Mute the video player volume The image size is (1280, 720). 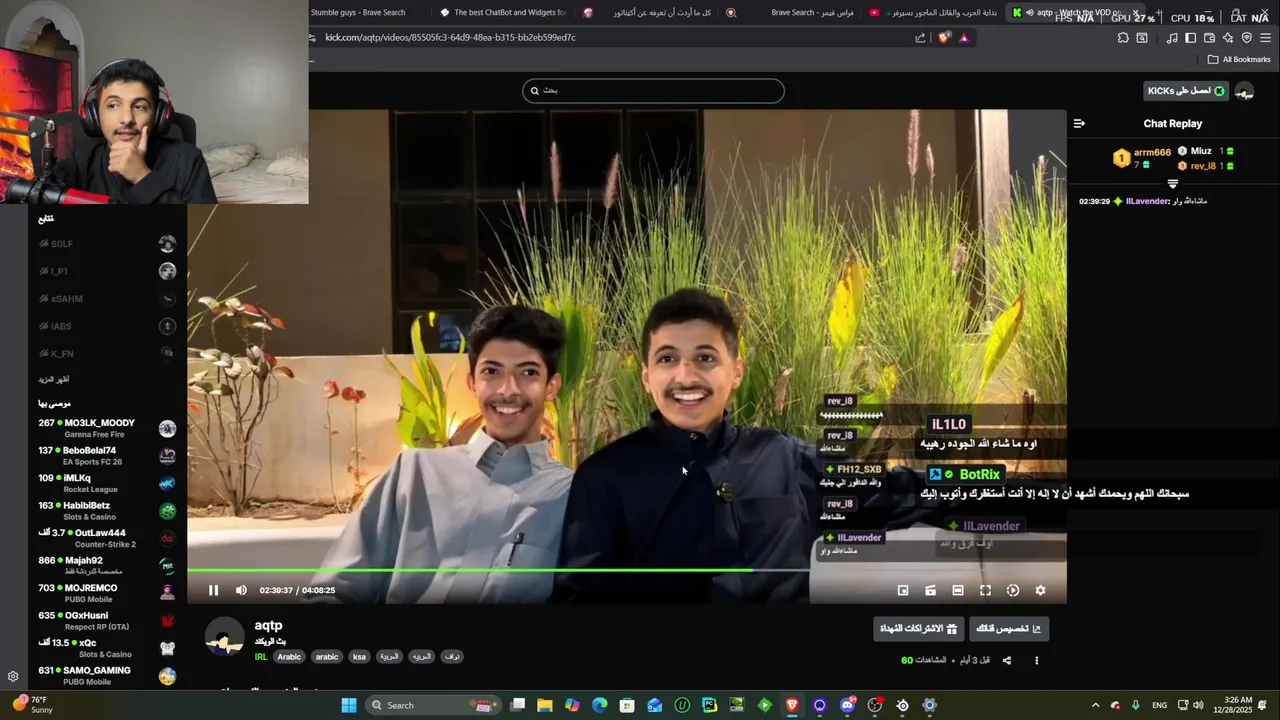click(x=241, y=590)
